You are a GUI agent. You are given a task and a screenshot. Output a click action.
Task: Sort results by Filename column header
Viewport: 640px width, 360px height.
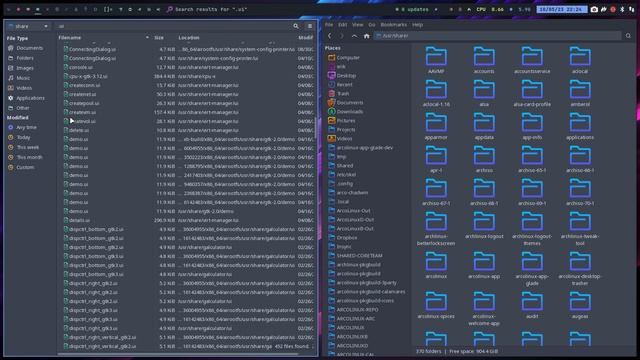coord(104,38)
